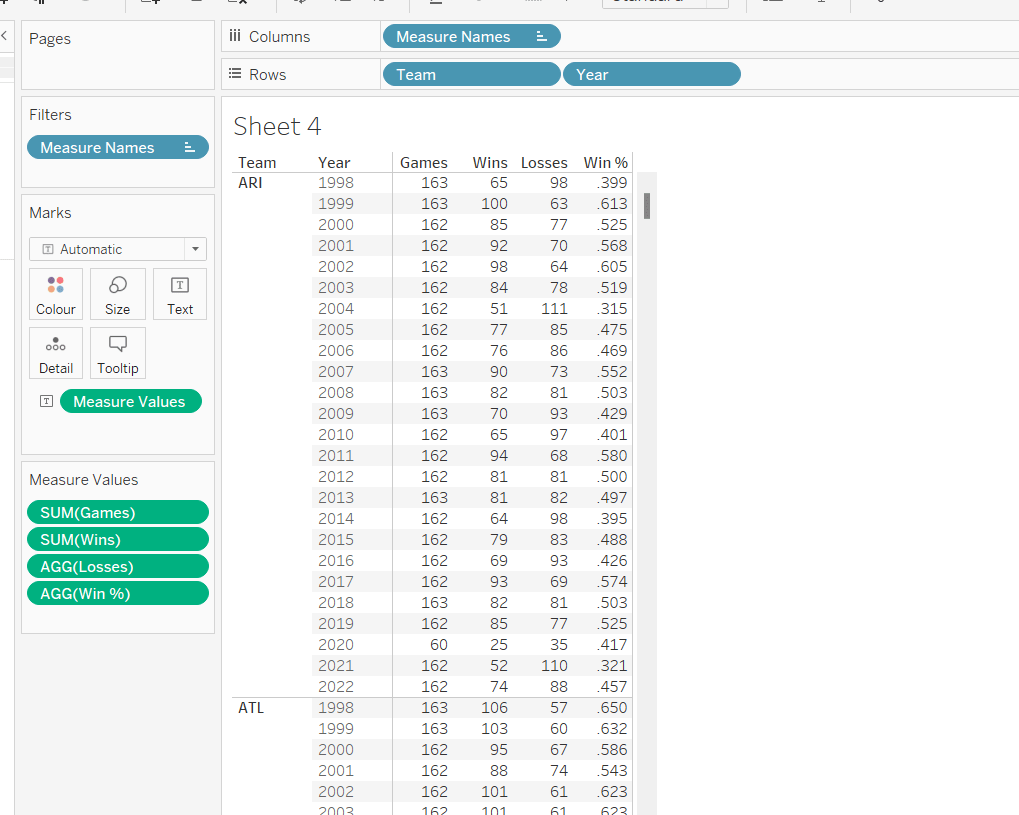Collapse the side pane with left arrow

coord(3,36)
